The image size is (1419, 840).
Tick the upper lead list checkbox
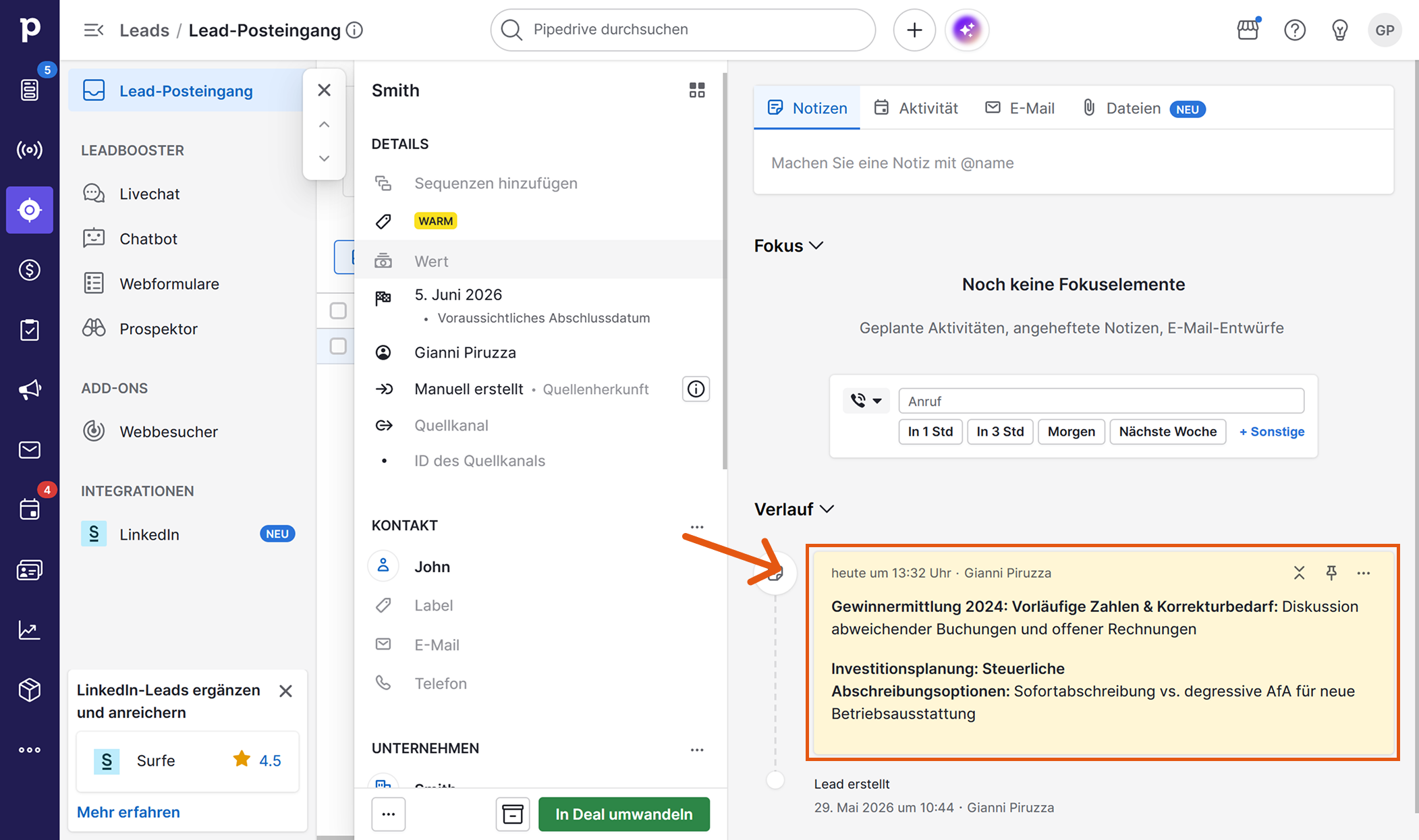click(338, 310)
